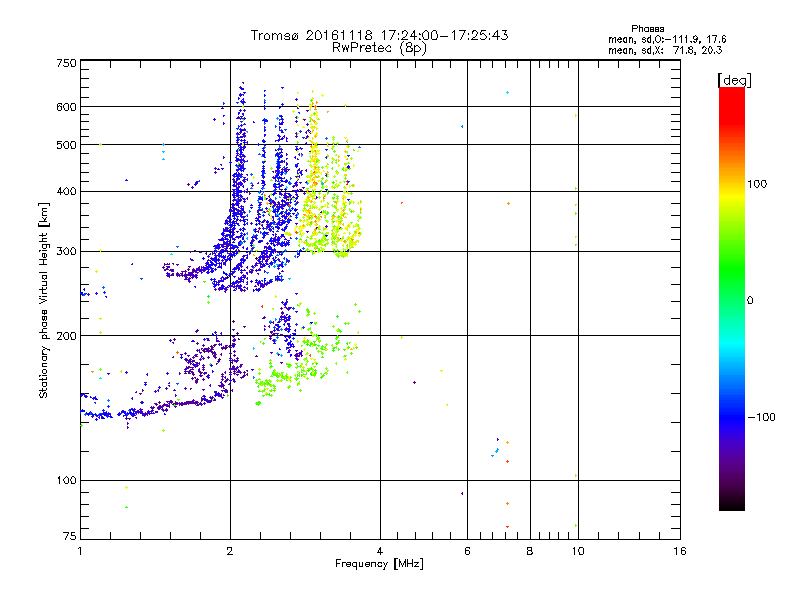Click the 'RwPretec (8p)' subtitle
The width and height of the screenshot is (800, 600).
(x=379, y=48)
